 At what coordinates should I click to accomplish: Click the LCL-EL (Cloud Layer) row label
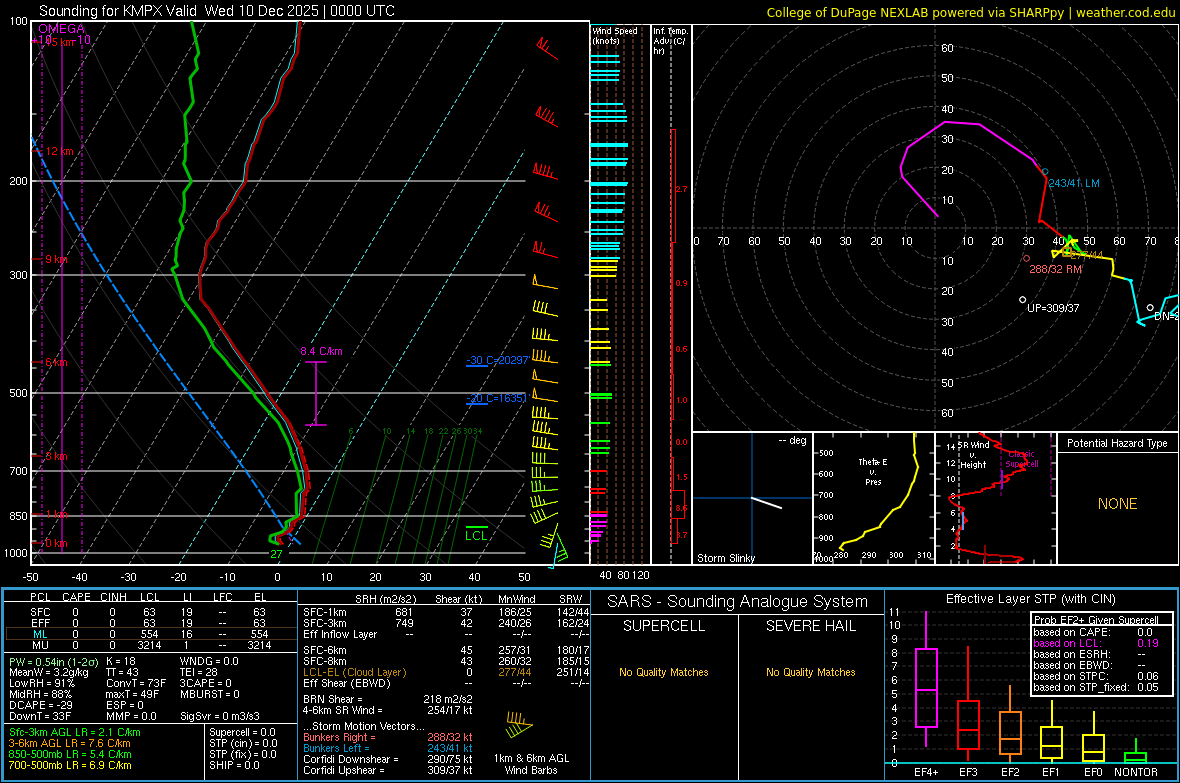point(354,672)
